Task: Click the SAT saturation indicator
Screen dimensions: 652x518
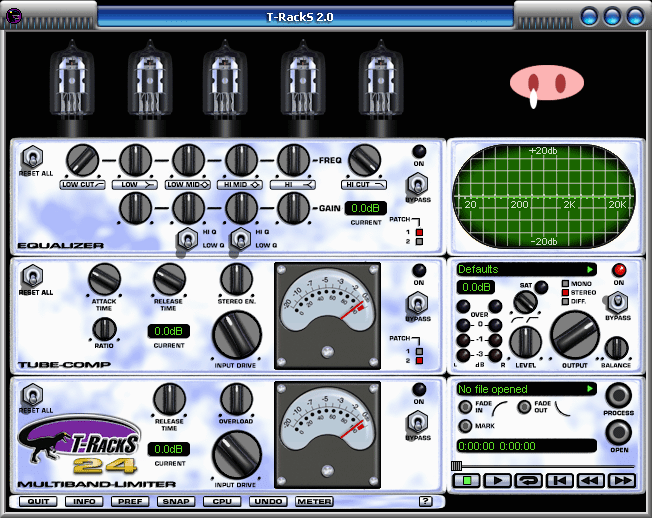Action: pyautogui.click(x=541, y=287)
